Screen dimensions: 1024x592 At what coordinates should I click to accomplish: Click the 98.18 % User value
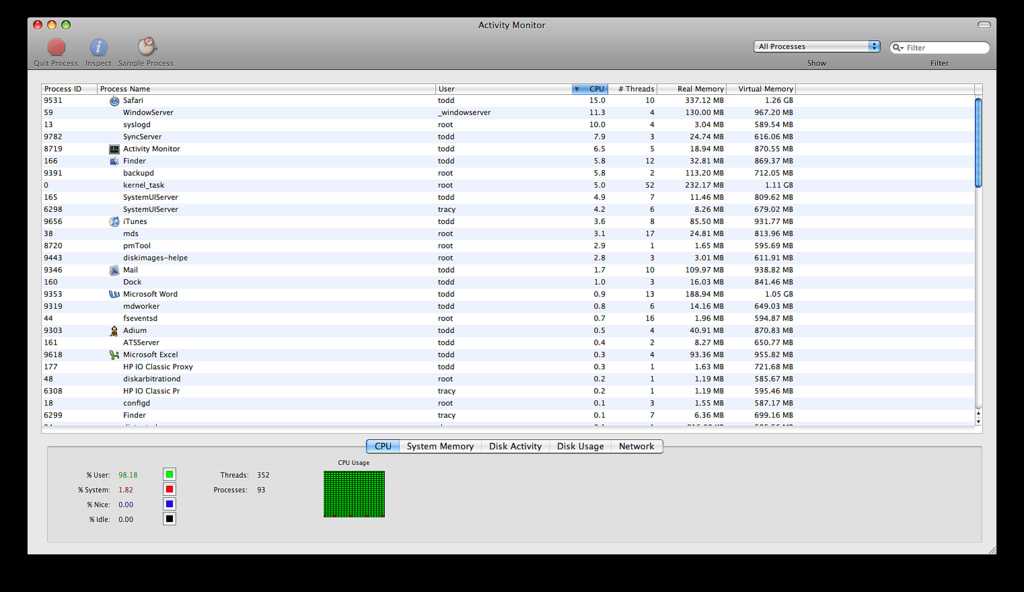(x=128, y=475)
